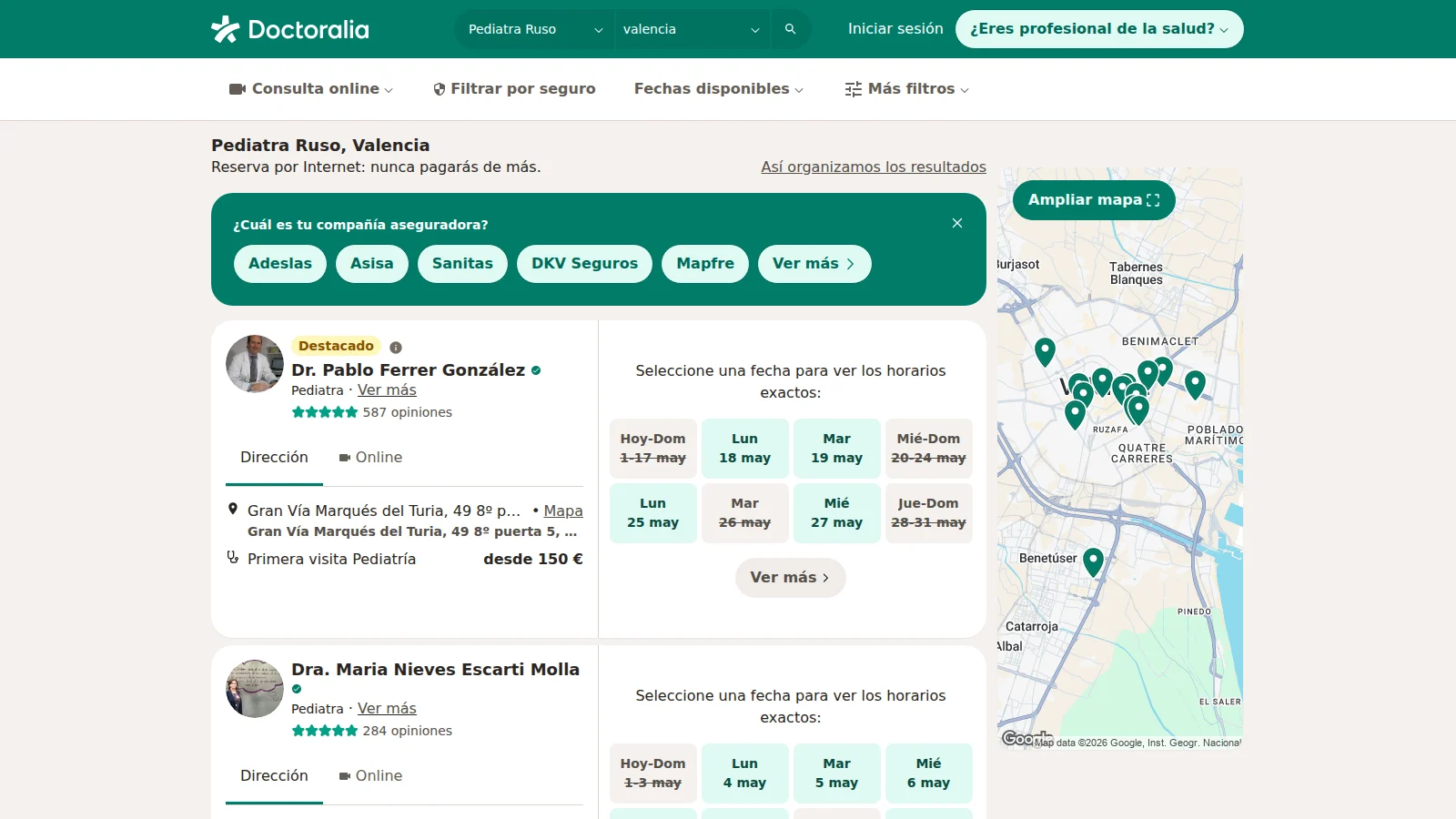Select Mar 19 may date

(x=836, y=449)
